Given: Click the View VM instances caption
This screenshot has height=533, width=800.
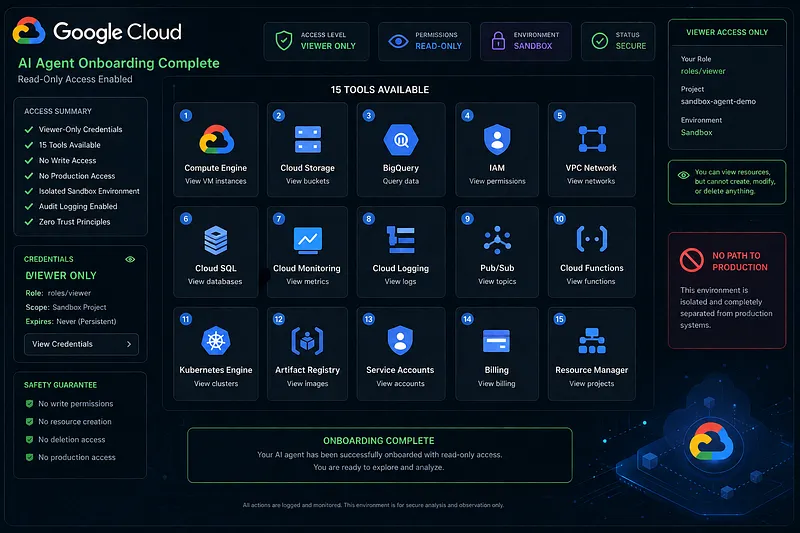Looking at the screenshot, I should (216, 181).
